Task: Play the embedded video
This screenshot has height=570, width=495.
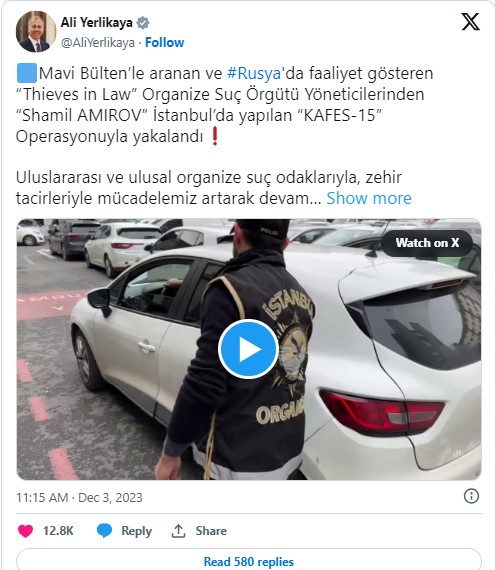Action: (x=248, y=349)
